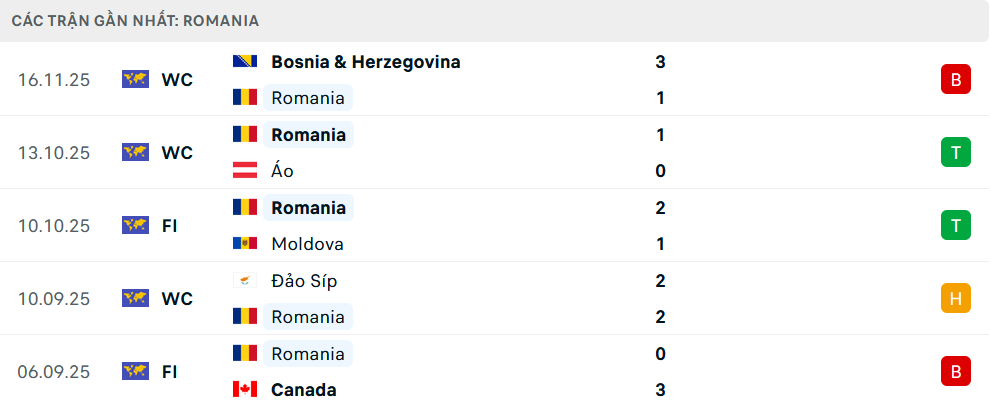991x405 pixels.
Task: Click the 06.09.25 match date
Action: coord(54,372)
